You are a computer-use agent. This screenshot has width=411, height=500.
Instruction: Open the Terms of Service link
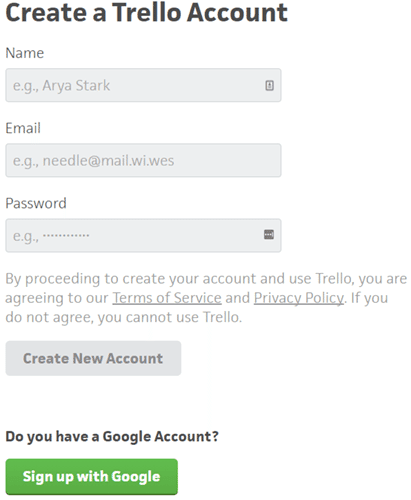tap(167, 298)
